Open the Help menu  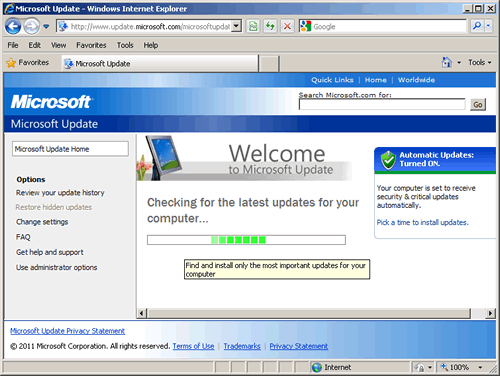pyautogui.click(x=151, y=45)
